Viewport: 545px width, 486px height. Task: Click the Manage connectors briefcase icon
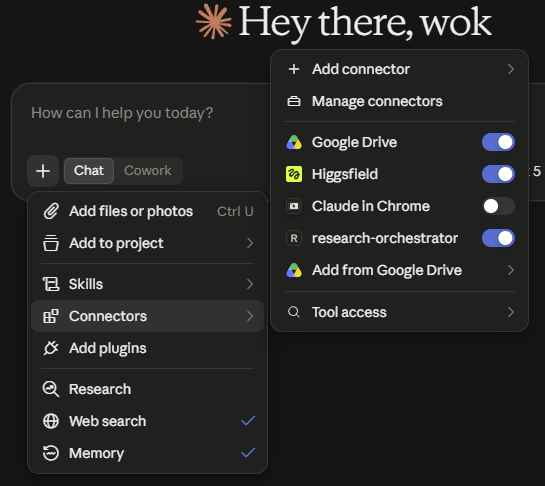294,101
